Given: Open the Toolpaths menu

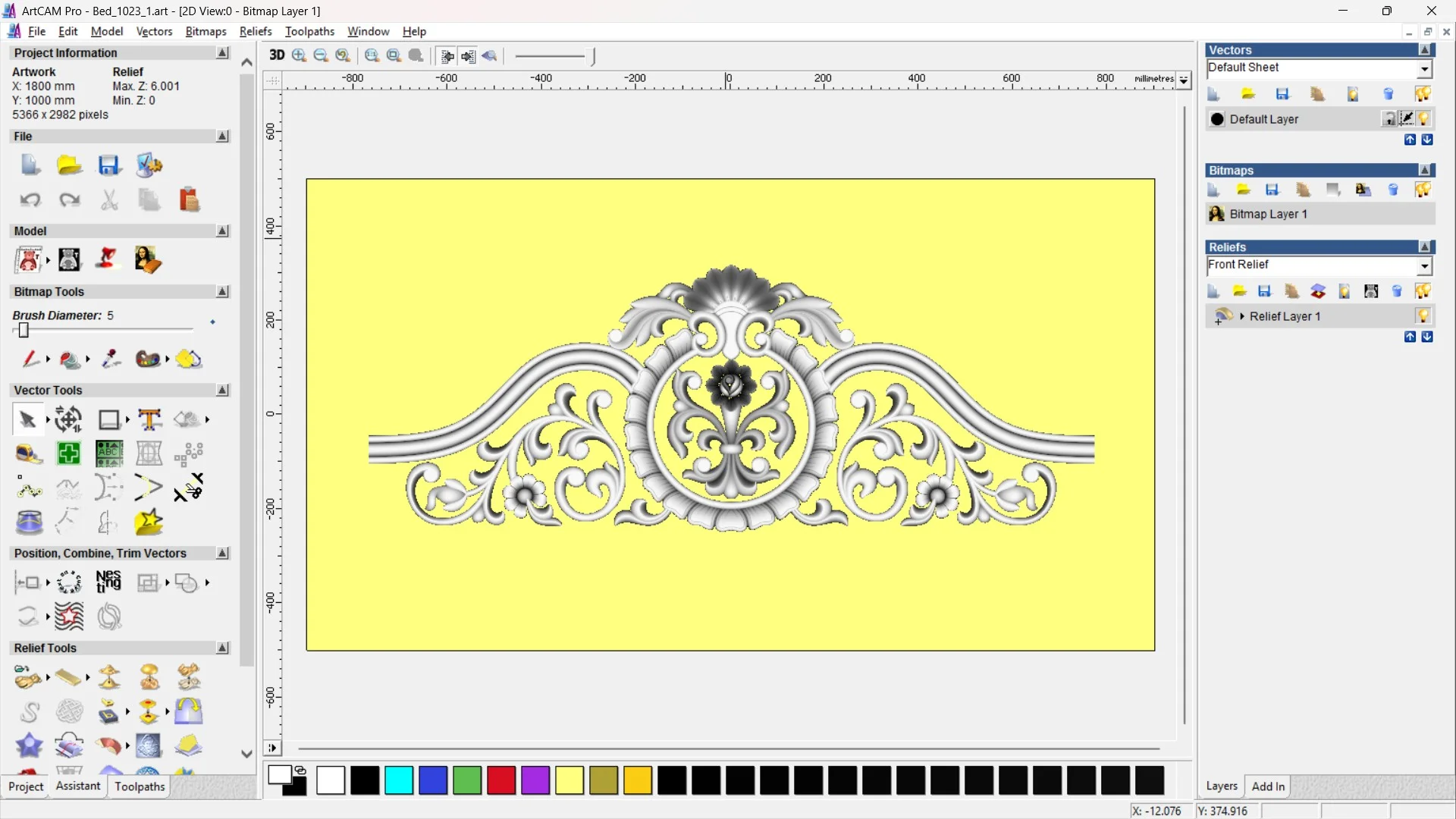Looking at the screenshot, I should point(309,31).
